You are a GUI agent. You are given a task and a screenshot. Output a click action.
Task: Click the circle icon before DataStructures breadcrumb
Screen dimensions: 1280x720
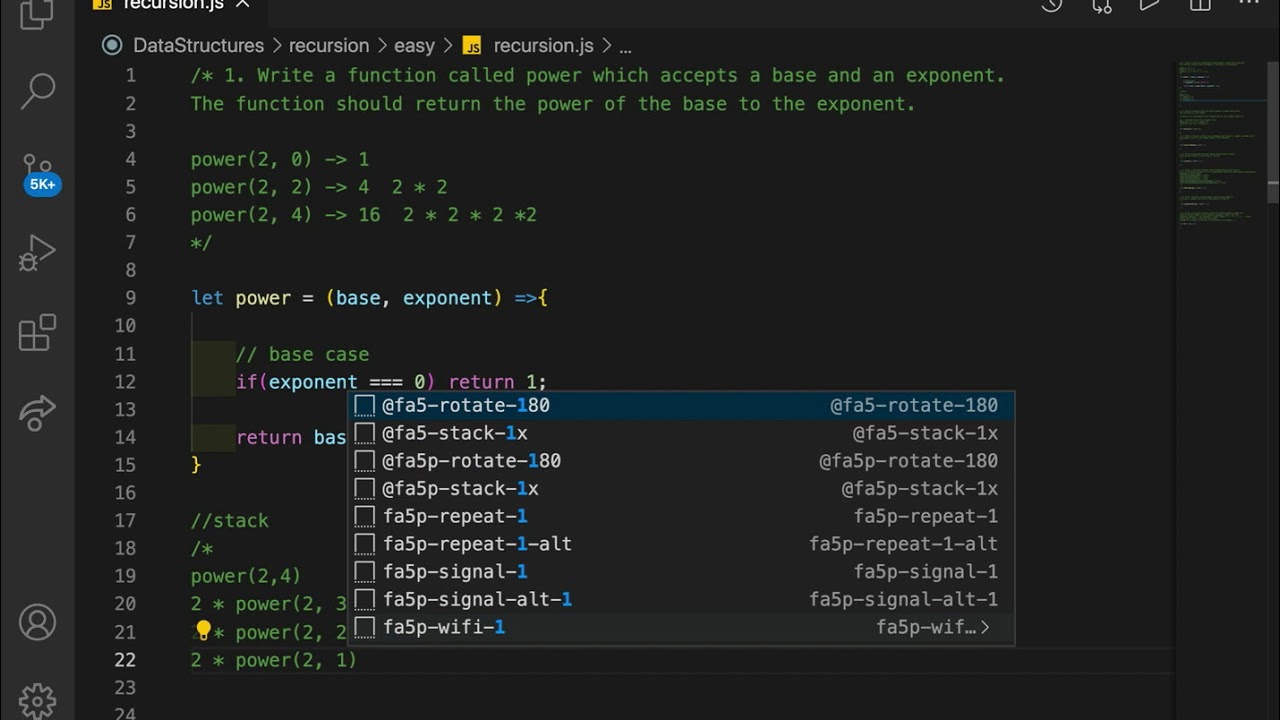coord(113,46)
